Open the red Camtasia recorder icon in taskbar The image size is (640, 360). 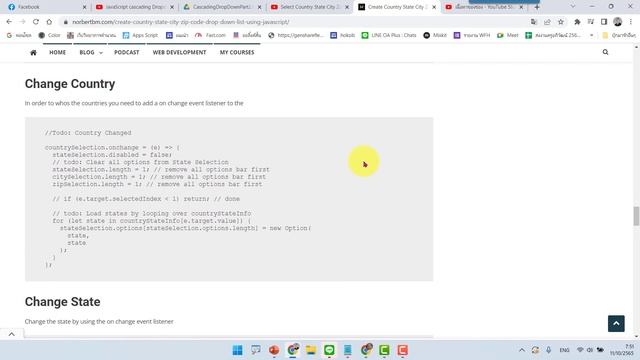(402, 350)
